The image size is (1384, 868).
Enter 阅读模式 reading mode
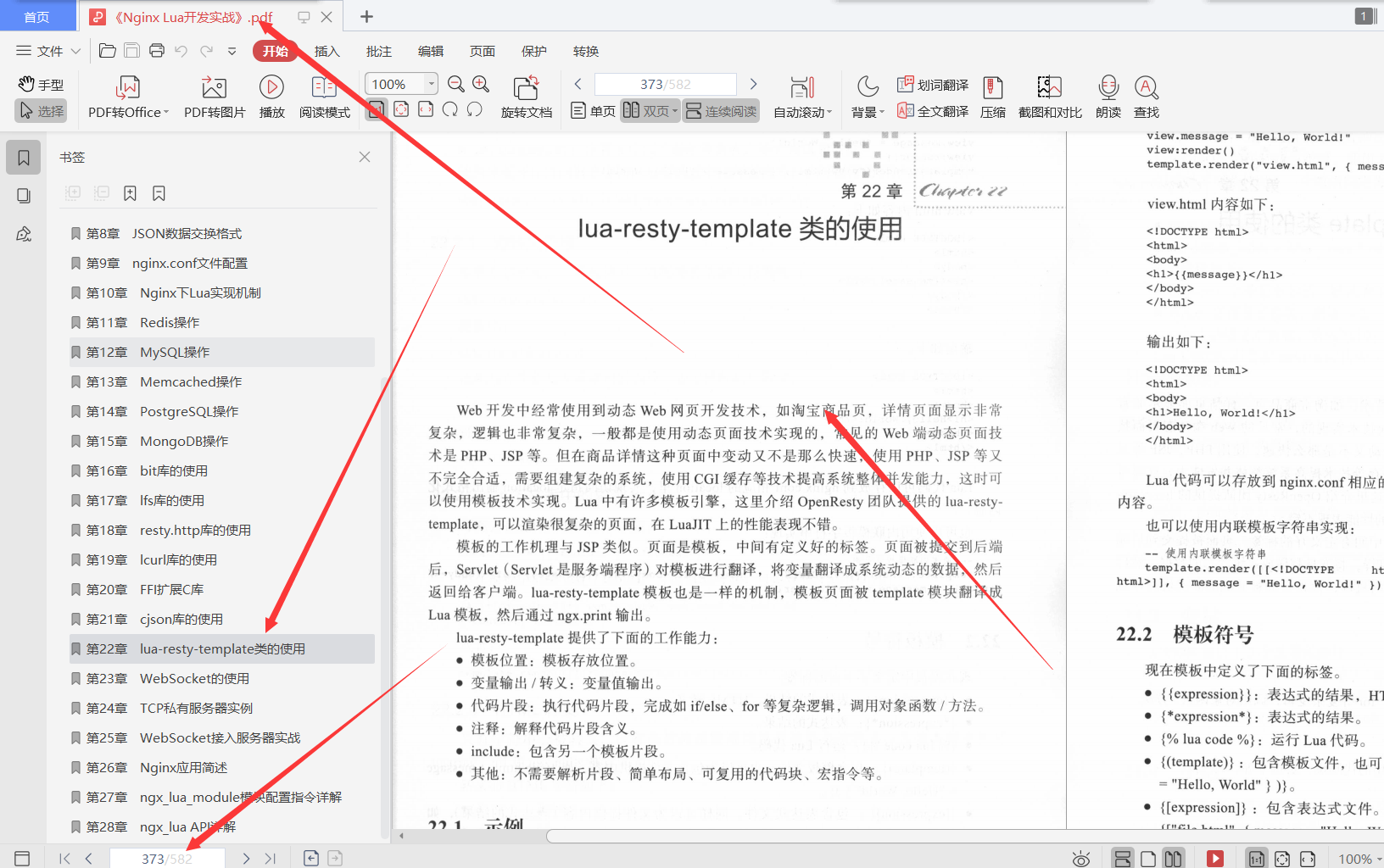pos(323,96)
